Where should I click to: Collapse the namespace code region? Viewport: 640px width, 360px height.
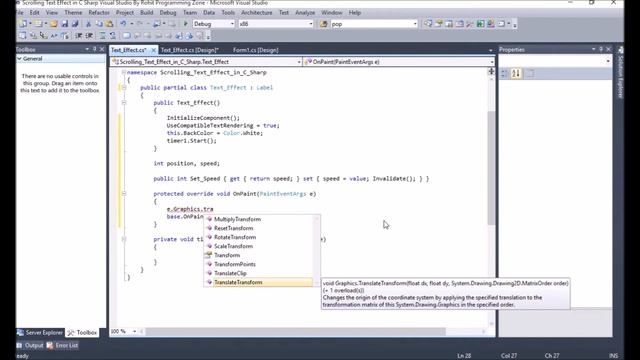point(124,72)
